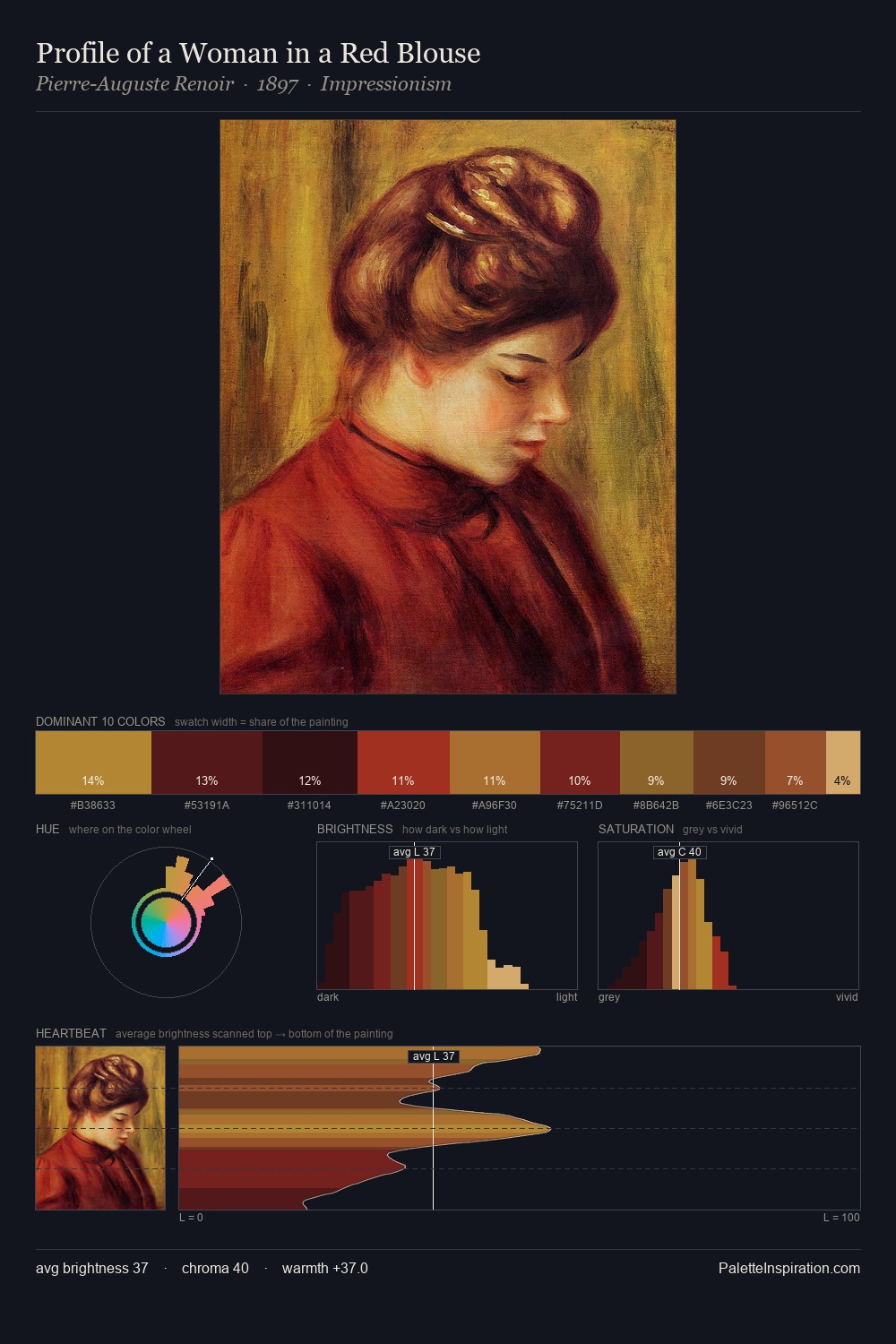Click 'avg L 37' marker in Heartbeat chart

tap(434, 1056)
